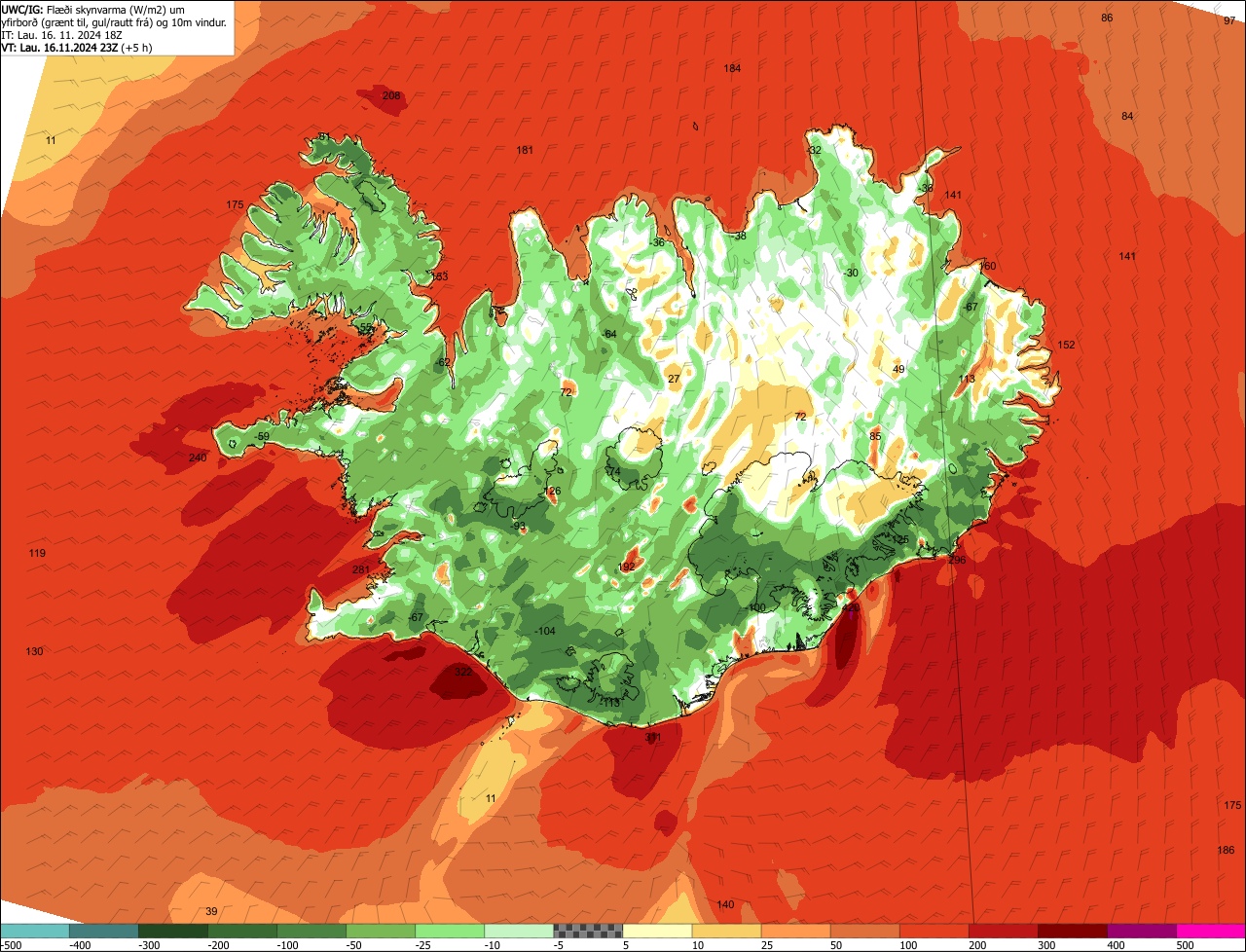Click the map value 140
The width and height of the screenshot is (1246, 952).
725,904
